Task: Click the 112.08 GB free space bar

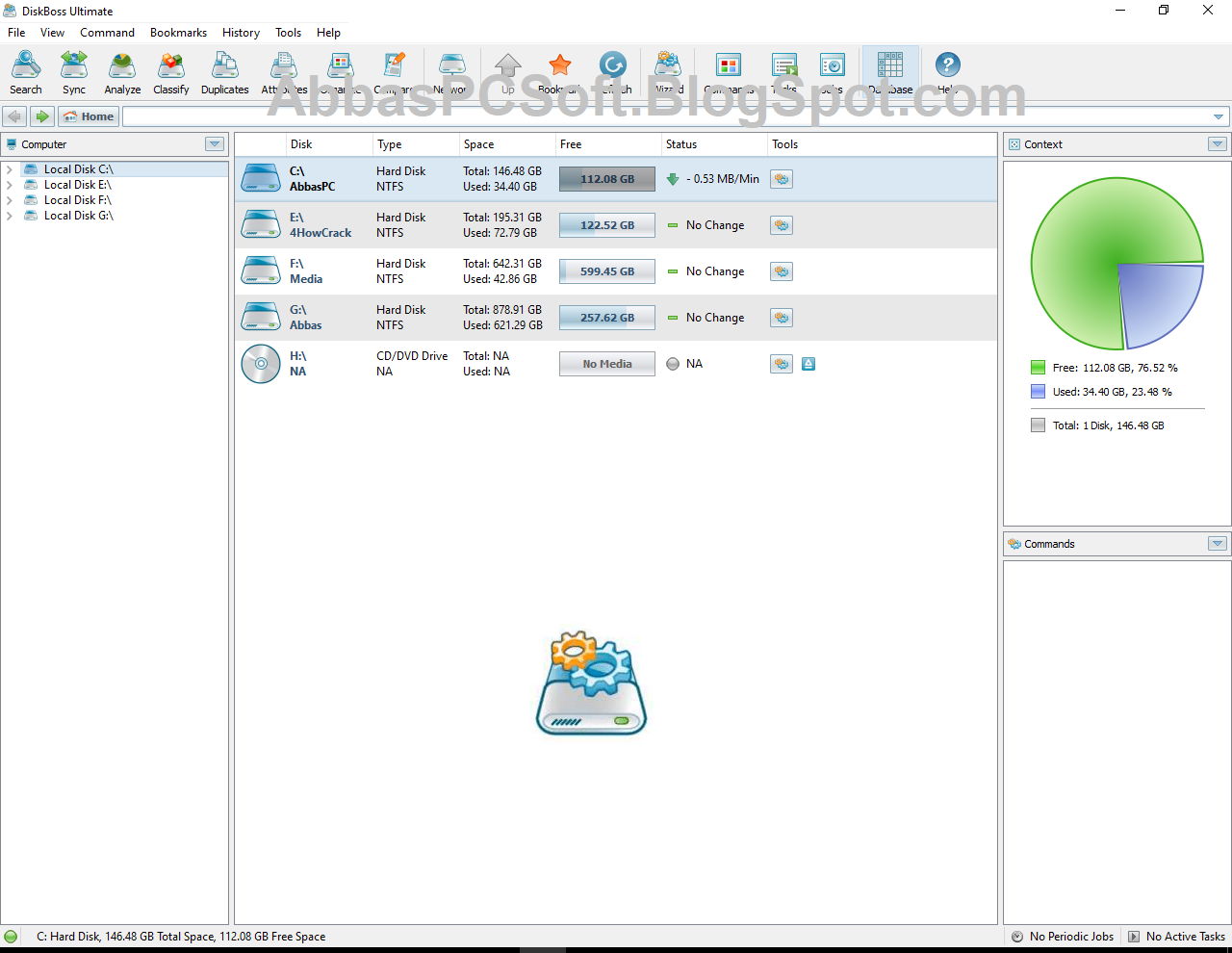Action: (x=607, y=179)
